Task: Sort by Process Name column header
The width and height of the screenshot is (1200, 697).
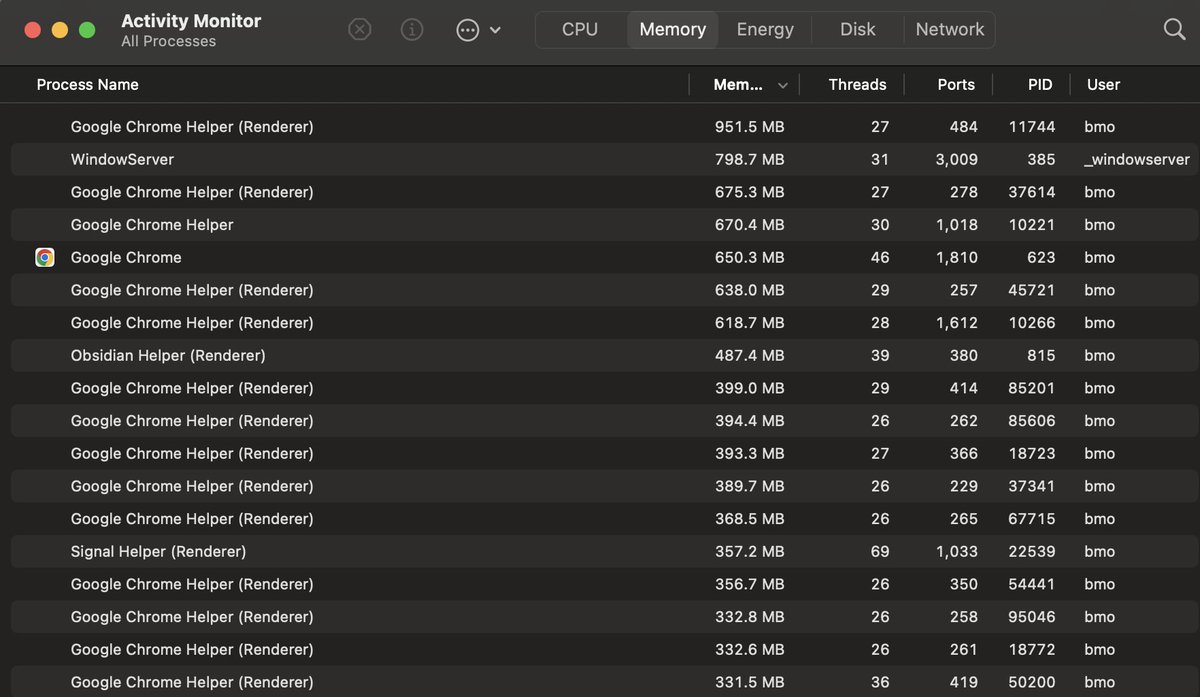Action: [x=88, y=85]
